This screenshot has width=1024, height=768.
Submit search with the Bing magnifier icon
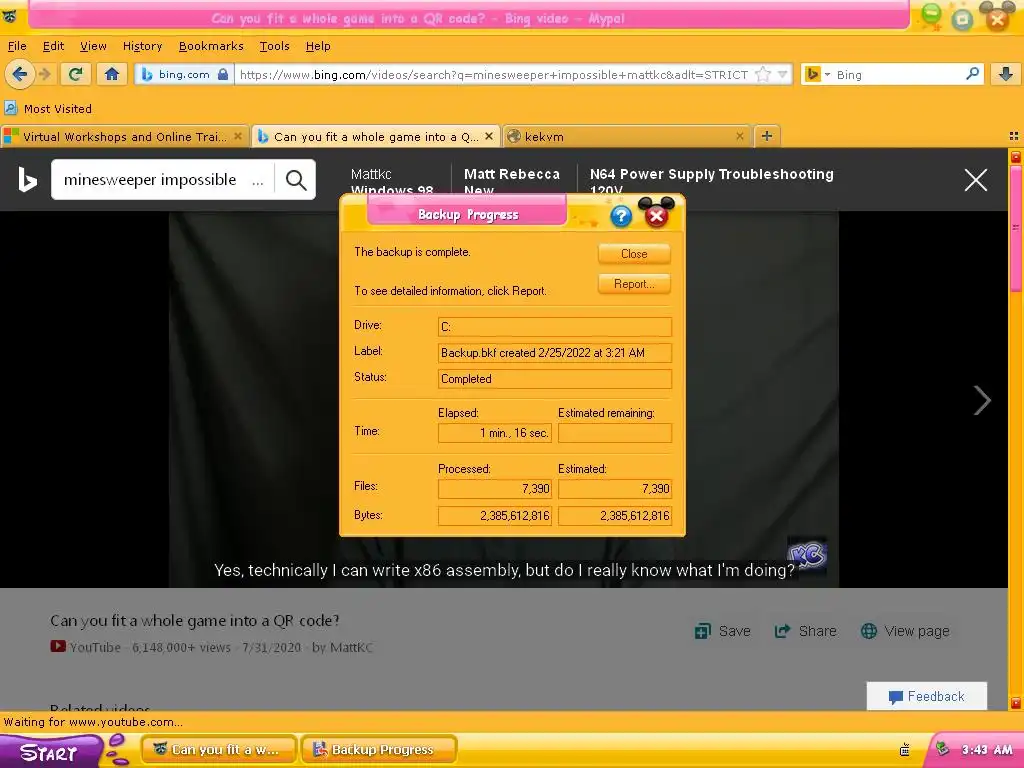coord(296,180)
